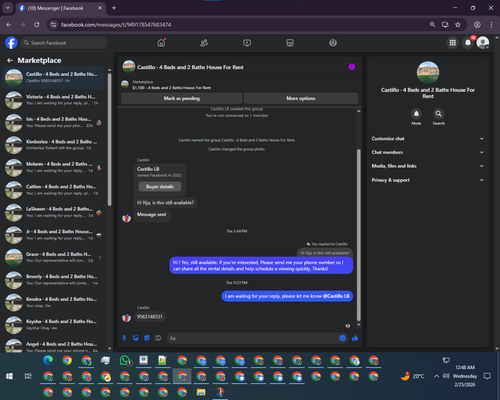The width and height of the screenshot is (500, 400).
Task: Reload the page with the browser refresh icon
Action: click(37, 25)
